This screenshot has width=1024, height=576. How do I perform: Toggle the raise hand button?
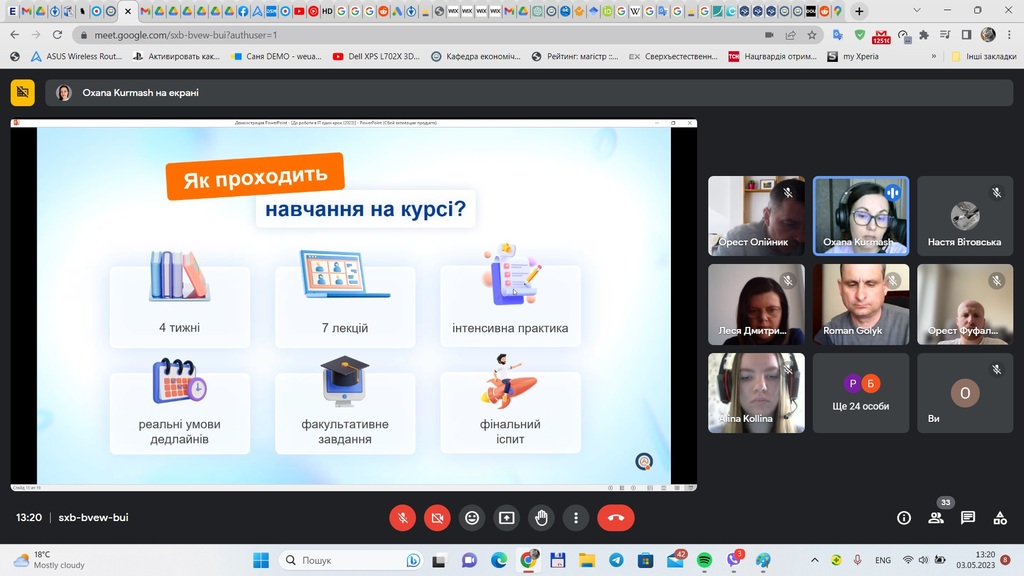click(x=541, y=518)
